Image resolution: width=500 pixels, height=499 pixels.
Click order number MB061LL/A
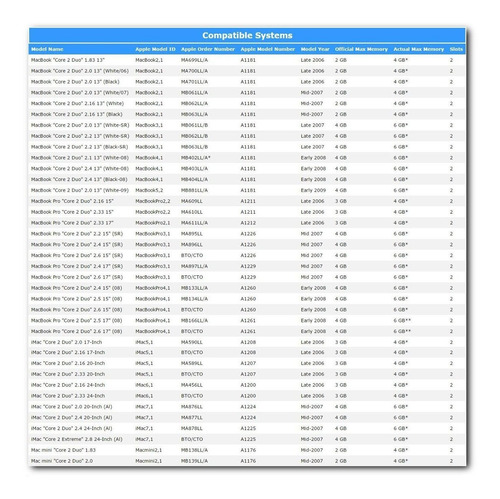click(194, 93)
